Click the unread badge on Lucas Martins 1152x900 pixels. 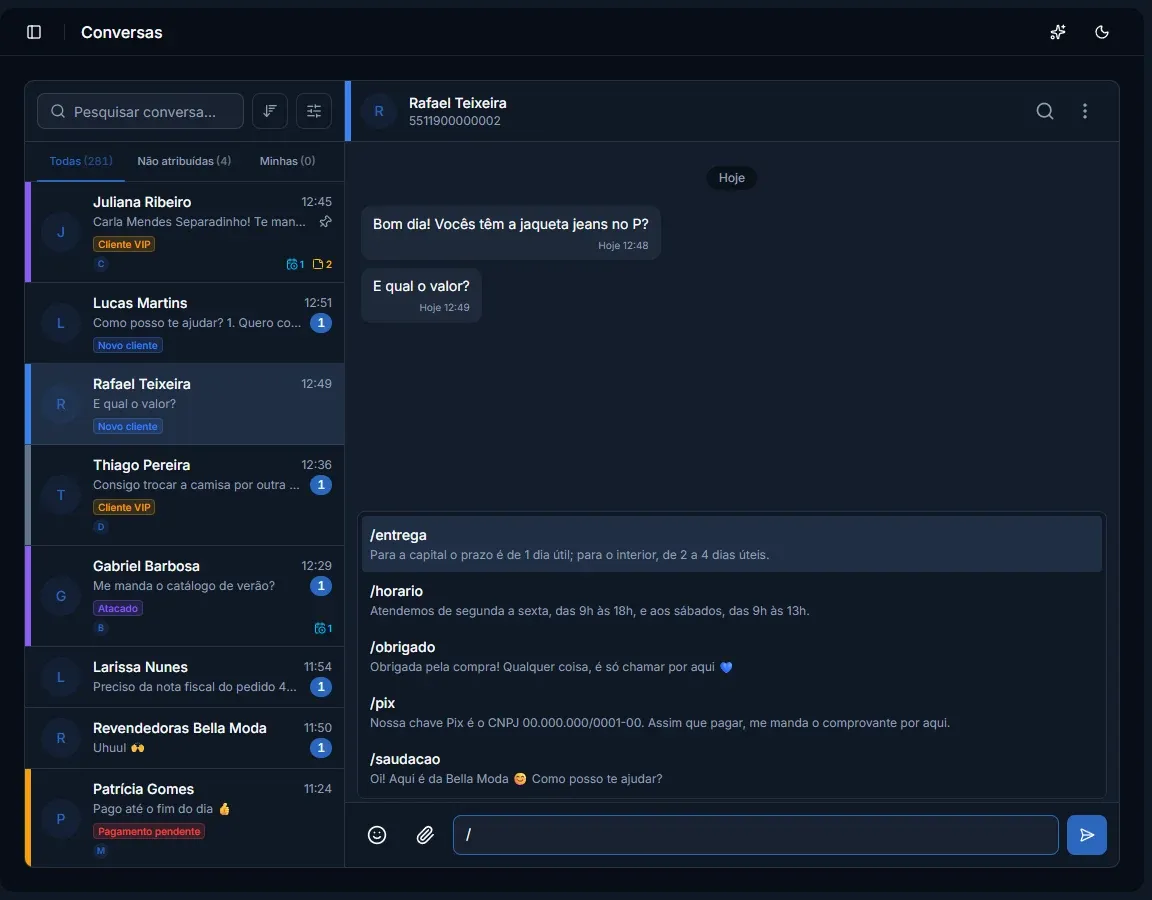321,323
